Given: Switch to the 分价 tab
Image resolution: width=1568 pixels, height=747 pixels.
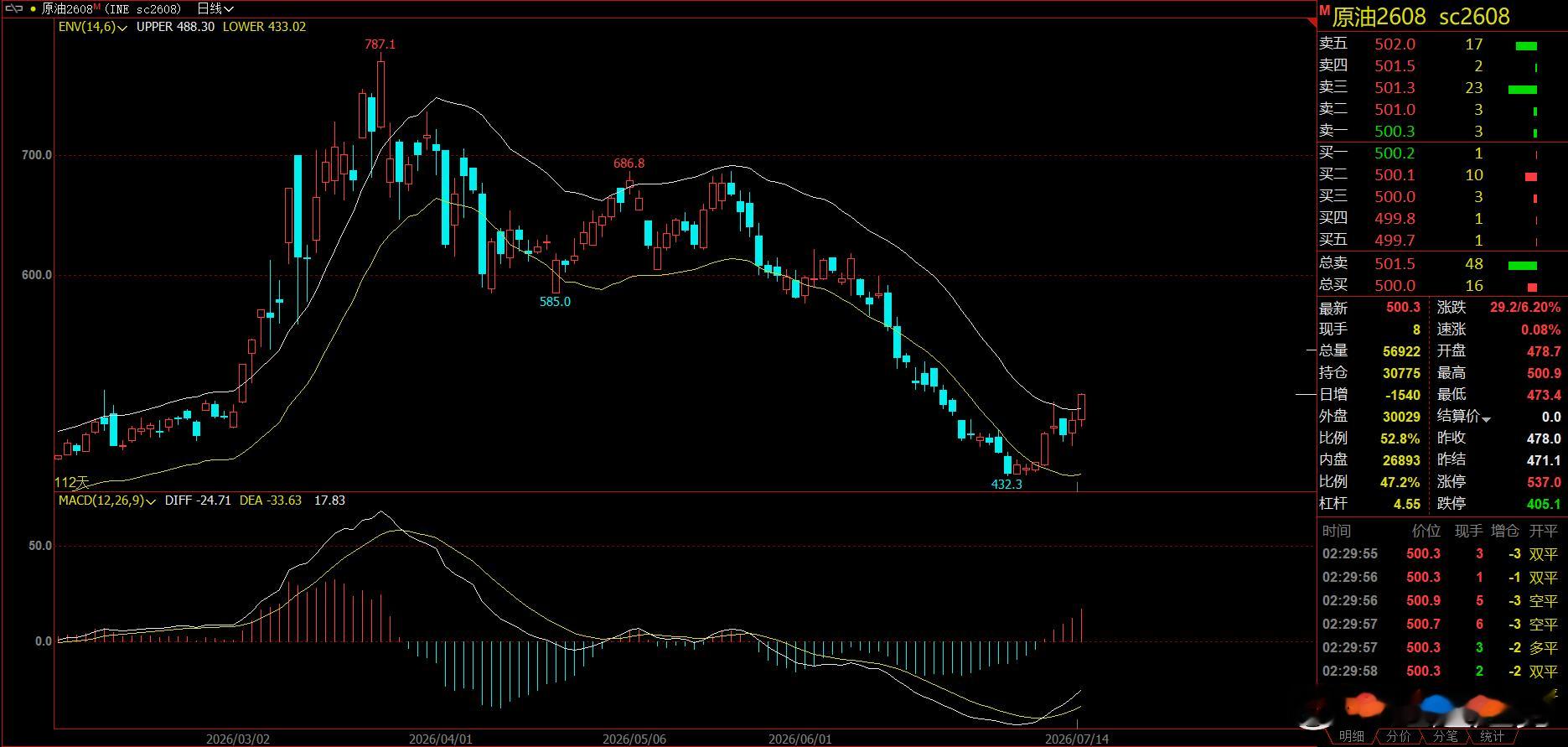Looking at the screenshot, I should (x=1398, y=736).
